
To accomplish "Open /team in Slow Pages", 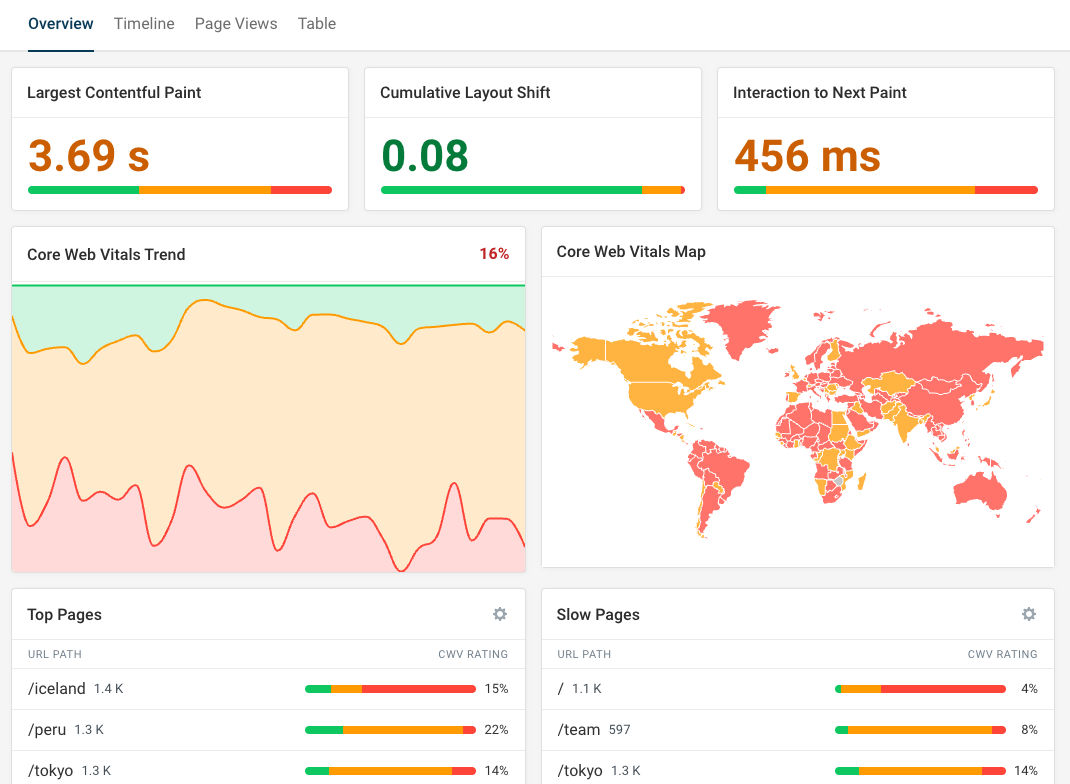I will pyautogui.click(x=579, y=729).
